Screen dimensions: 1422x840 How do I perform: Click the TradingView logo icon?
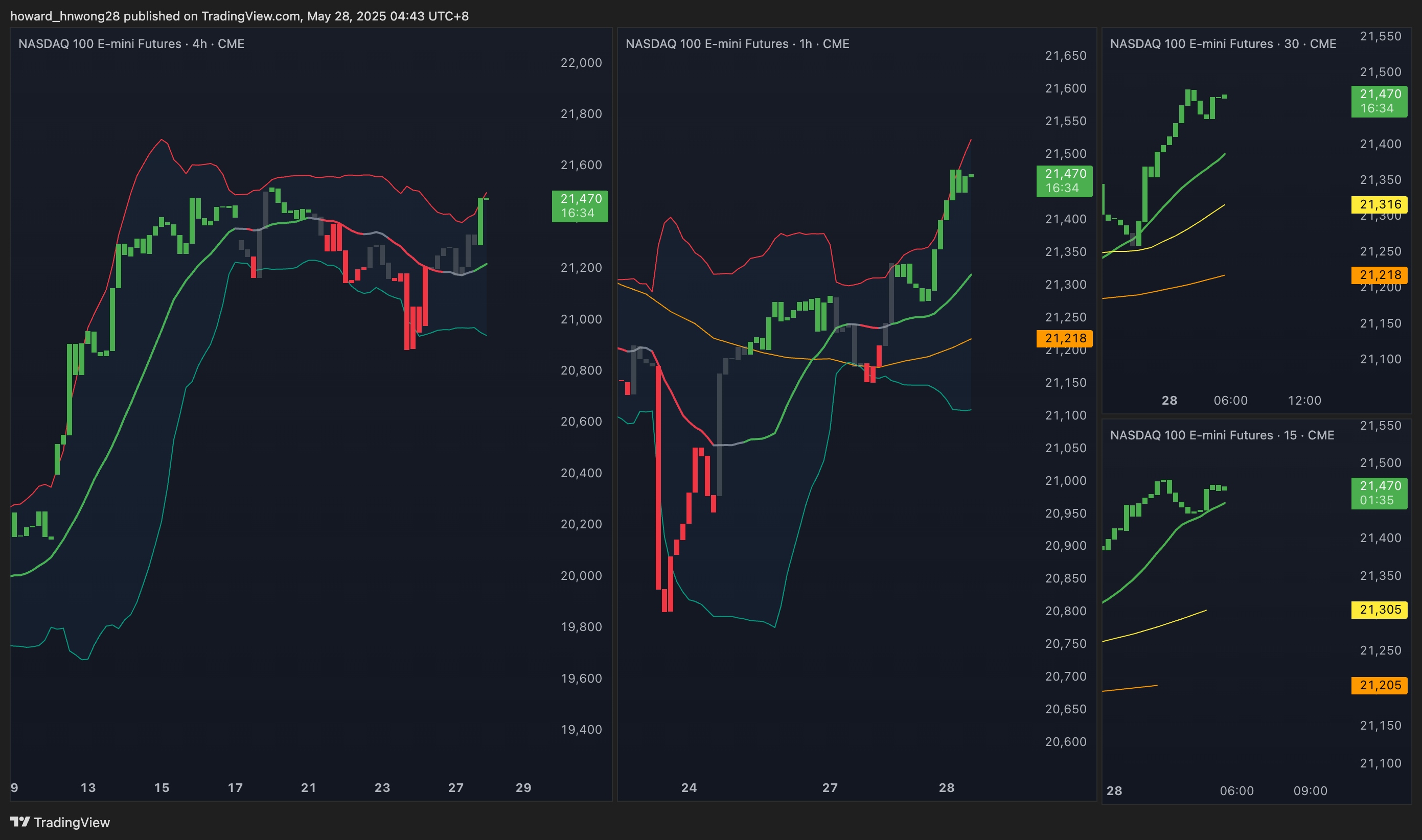(x=20, y=821)
